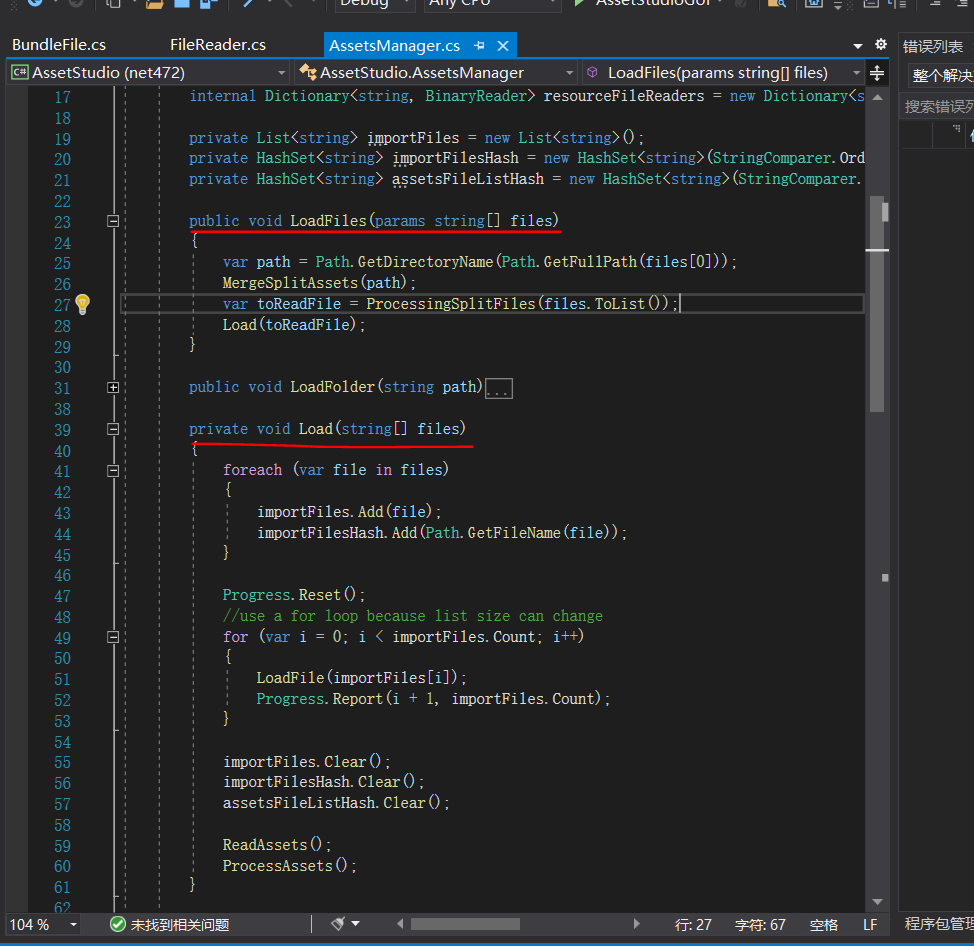Open the AssetStudio (net472) project dropdown

pos(148,73)
